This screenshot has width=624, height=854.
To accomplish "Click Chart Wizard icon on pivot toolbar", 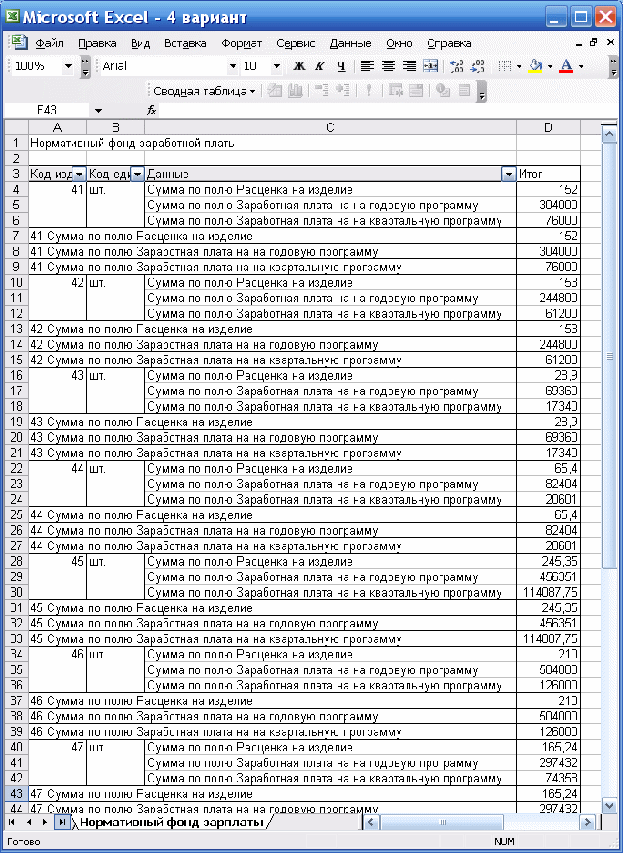I will click(296, 91).
